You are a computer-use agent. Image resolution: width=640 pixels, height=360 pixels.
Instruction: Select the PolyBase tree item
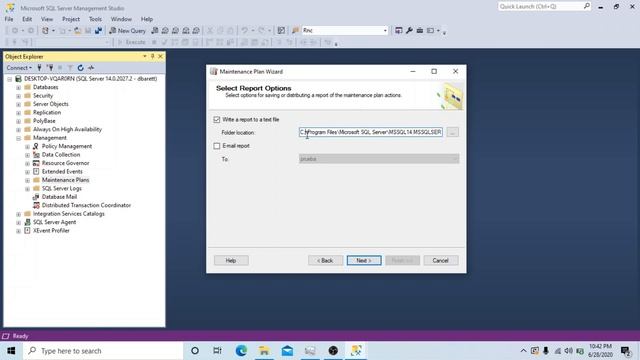pyautogui.click(x=44, y=121)
